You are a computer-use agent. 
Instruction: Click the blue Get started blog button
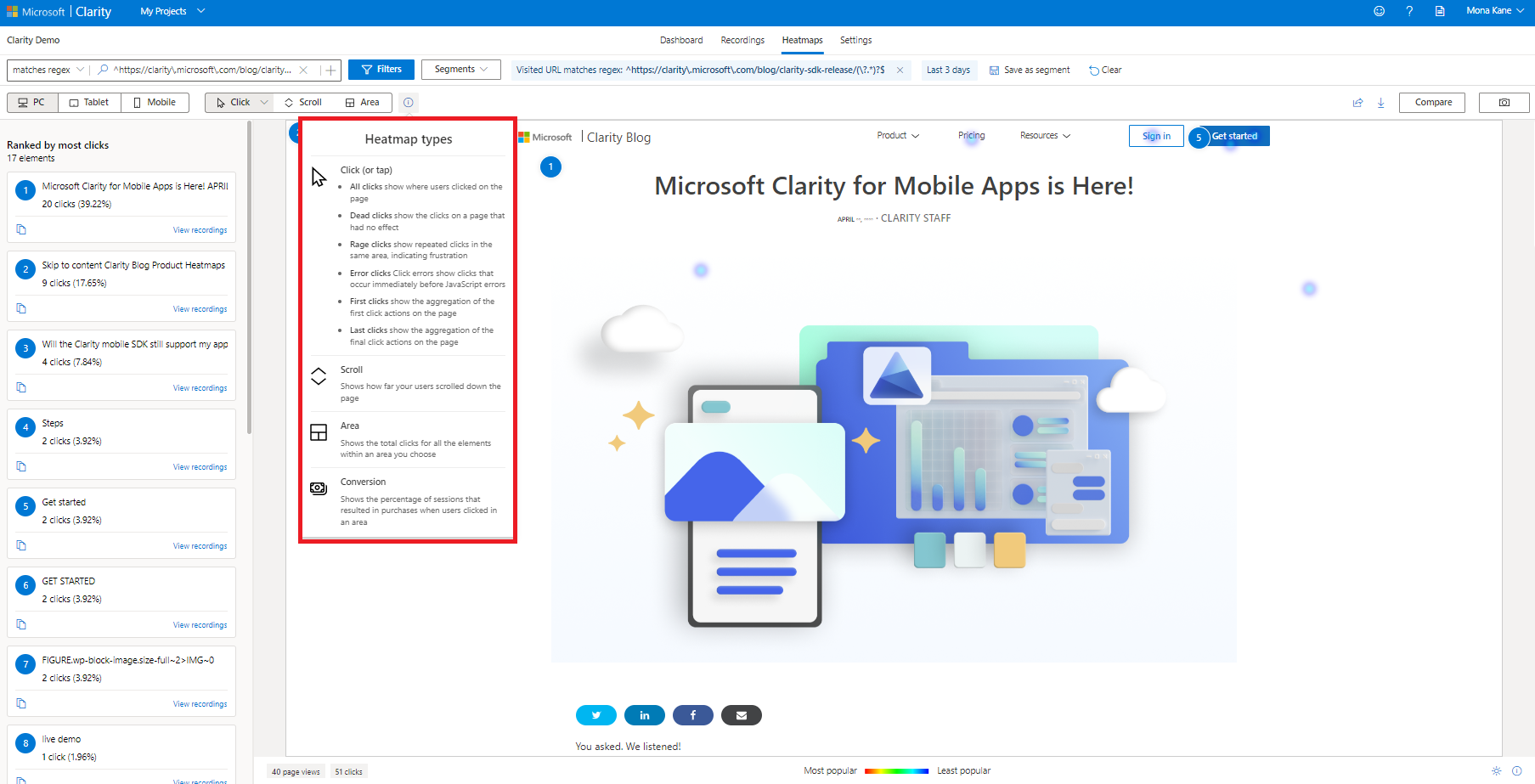coord(1234,136)
